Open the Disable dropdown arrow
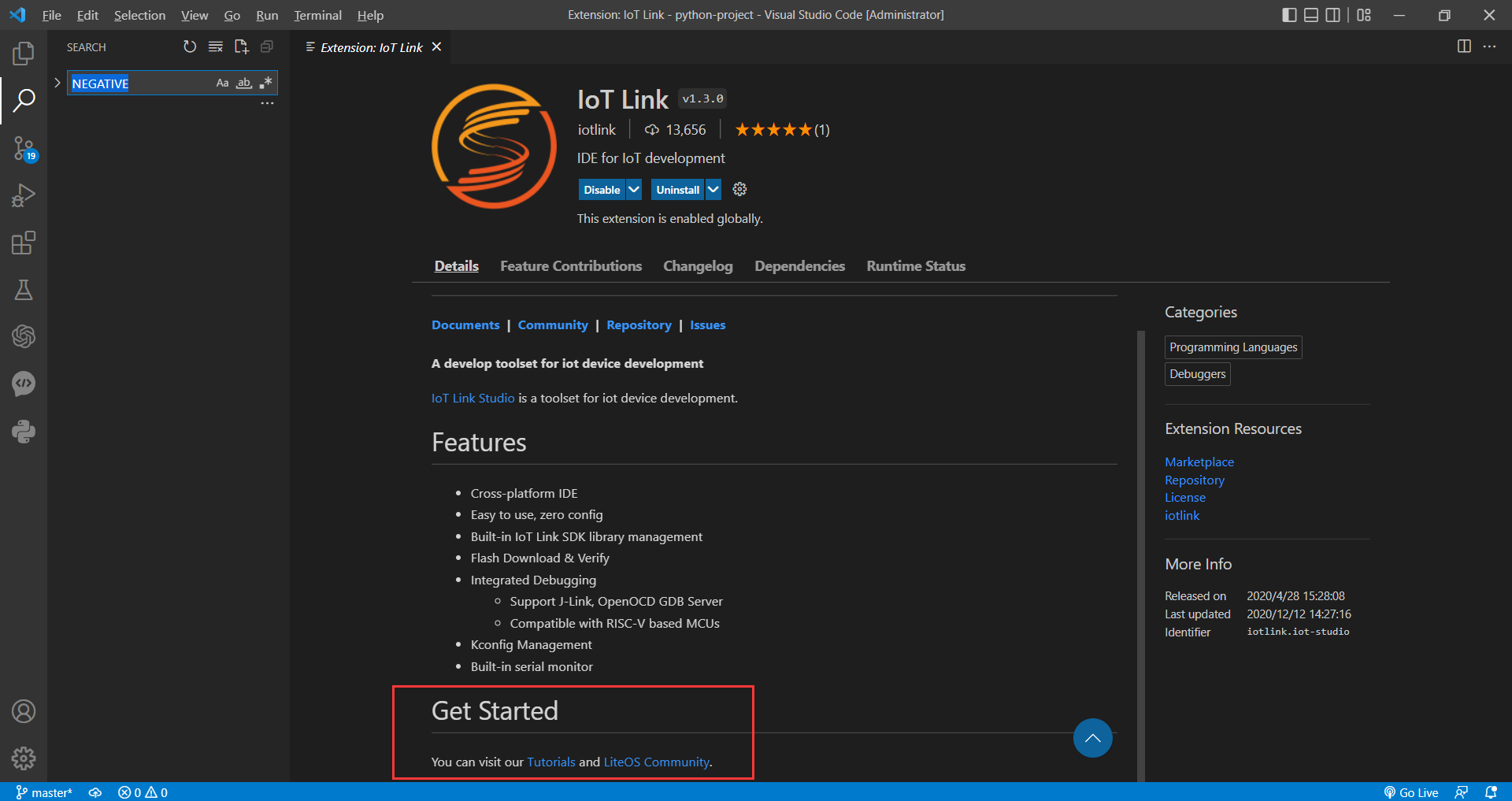The width and height of the screenshot is (1512, 801). click(634, 189)
